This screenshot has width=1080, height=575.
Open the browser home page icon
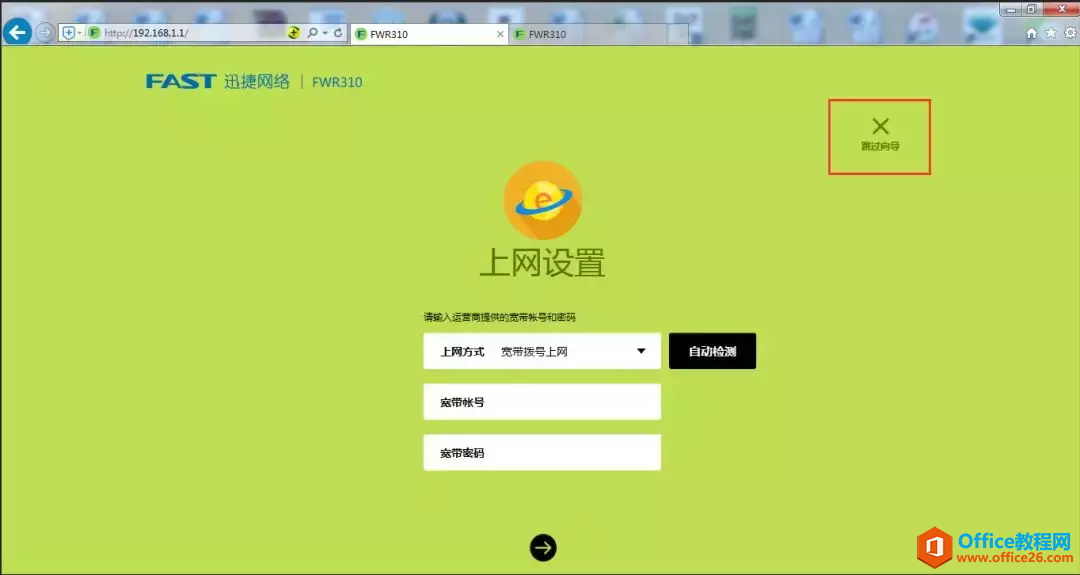coord(1032,33)
